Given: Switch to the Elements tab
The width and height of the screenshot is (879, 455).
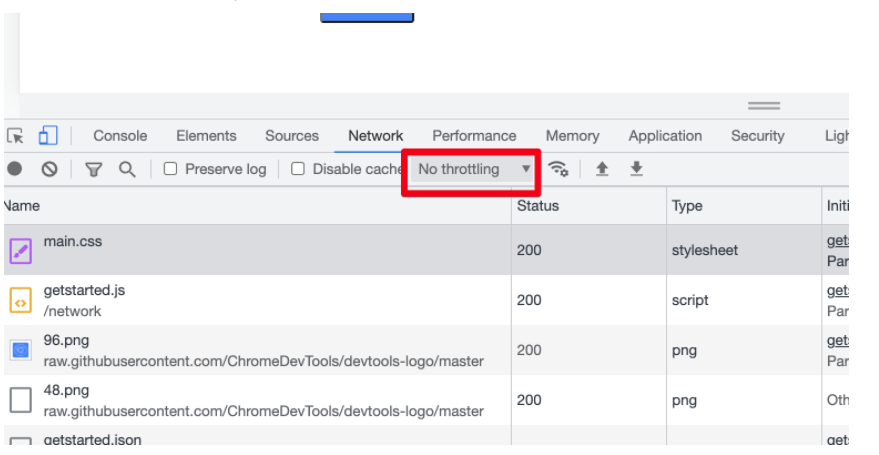Looking at the screenshot, I should click(206, 136).
